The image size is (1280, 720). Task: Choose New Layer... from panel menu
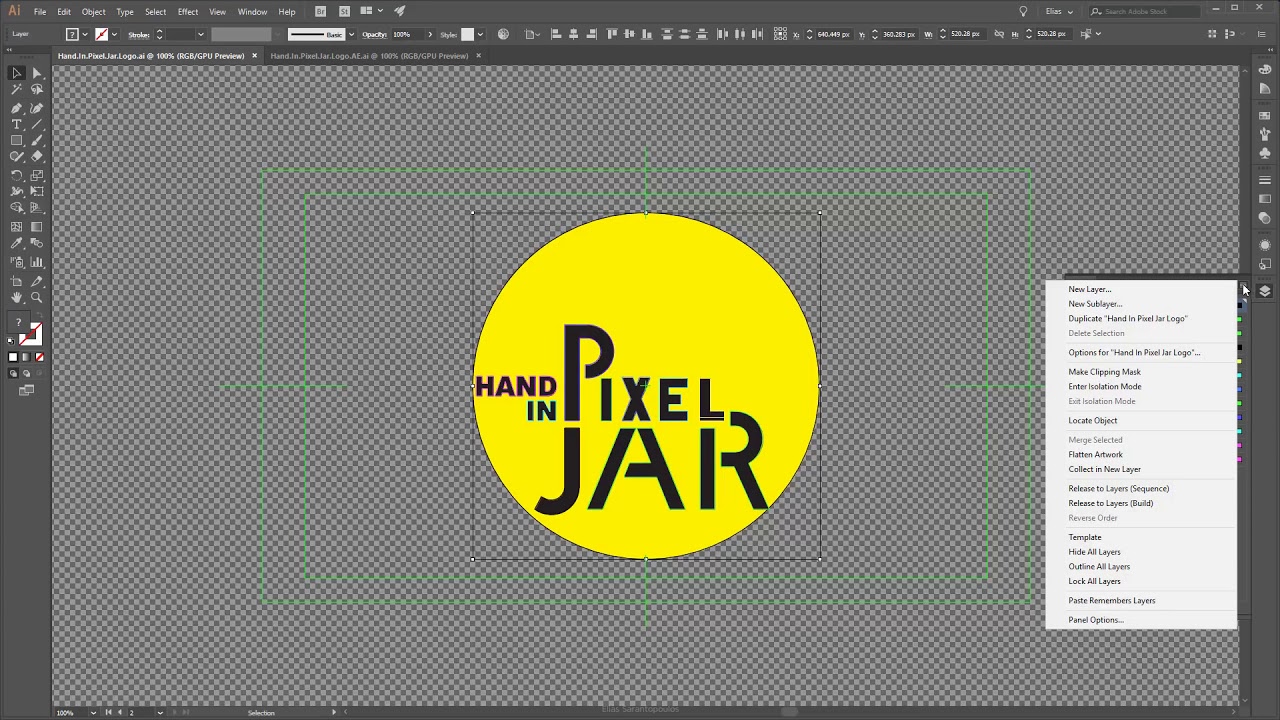coord(1089,289)
